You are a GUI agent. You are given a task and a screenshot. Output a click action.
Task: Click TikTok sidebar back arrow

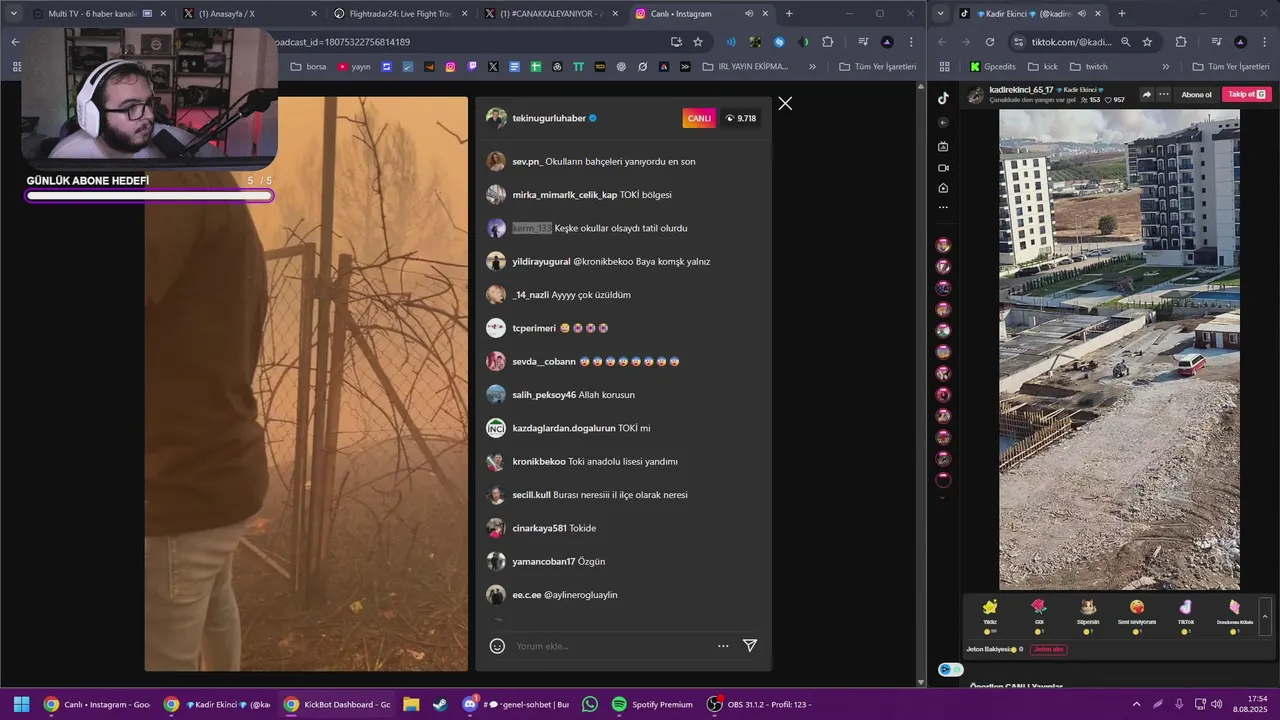tap(943, 122)
